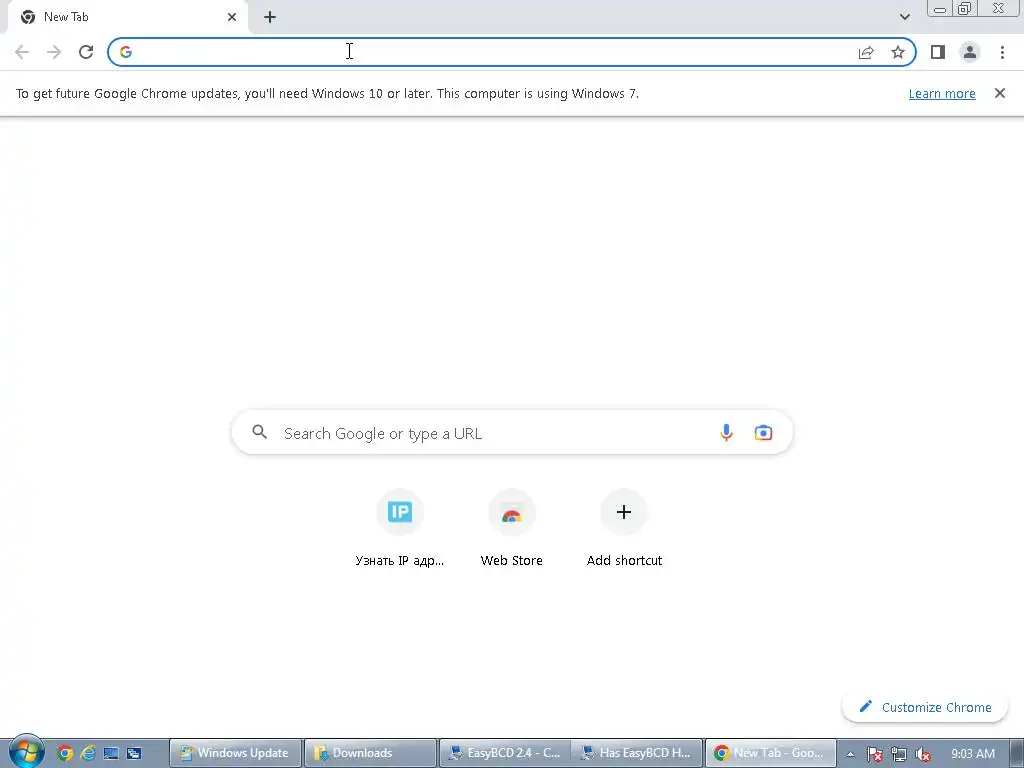Viewport: 1024px width, 768px height.
Task: Open a new tab with plus button
Action: click(270, 17)
